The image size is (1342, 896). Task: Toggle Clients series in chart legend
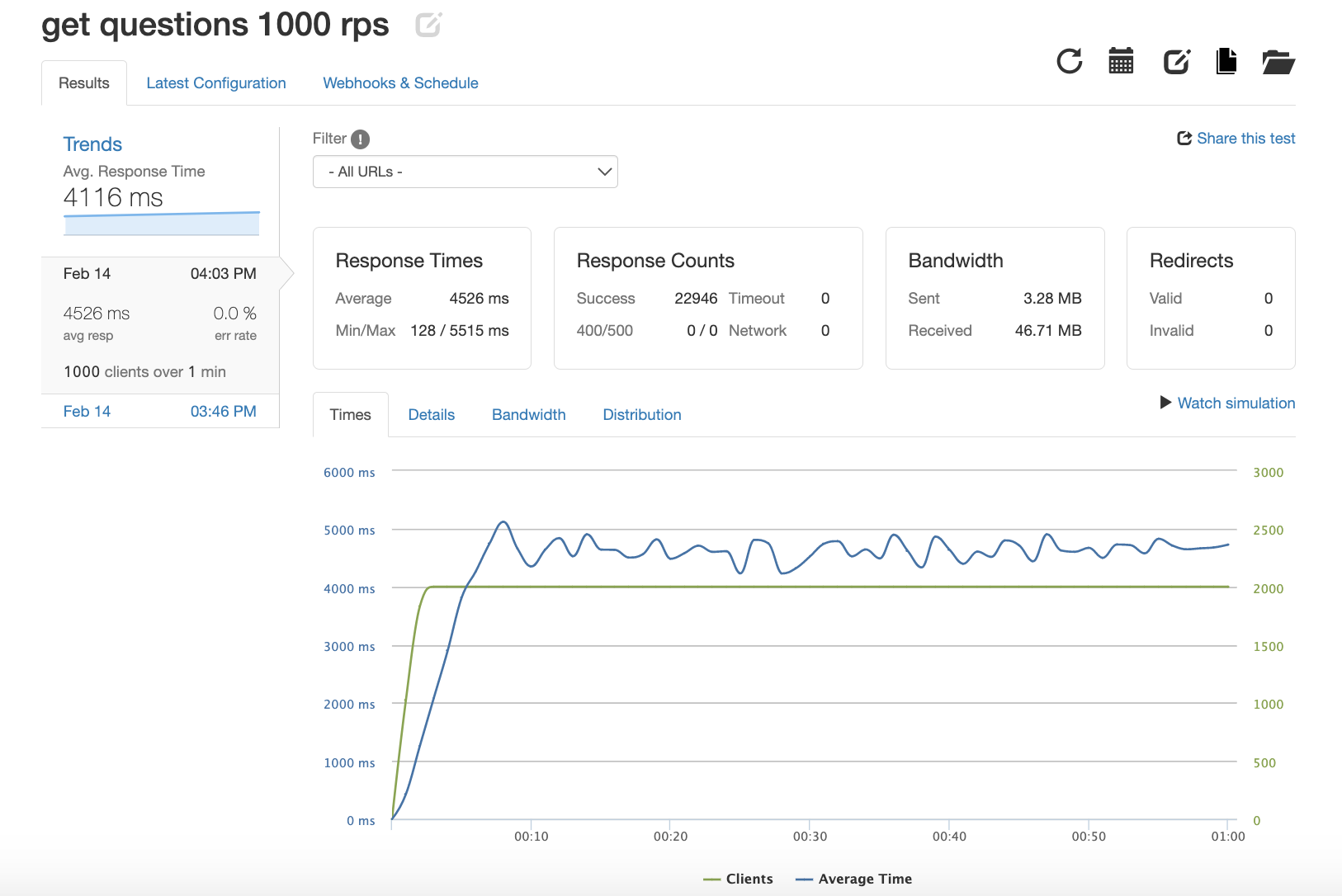[739, 879]
